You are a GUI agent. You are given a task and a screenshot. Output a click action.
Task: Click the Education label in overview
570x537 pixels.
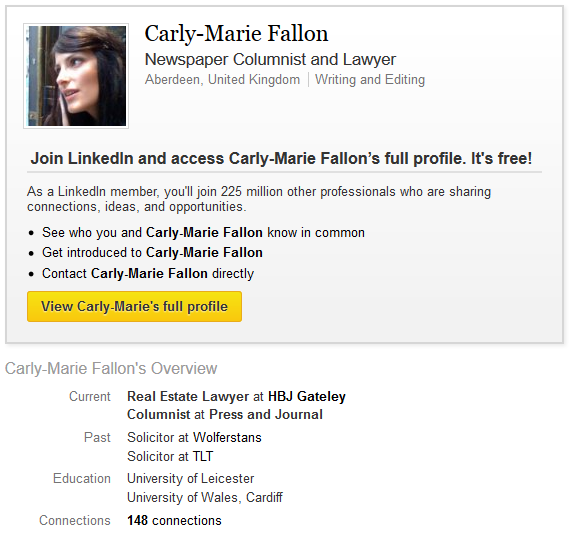[82, 478]
